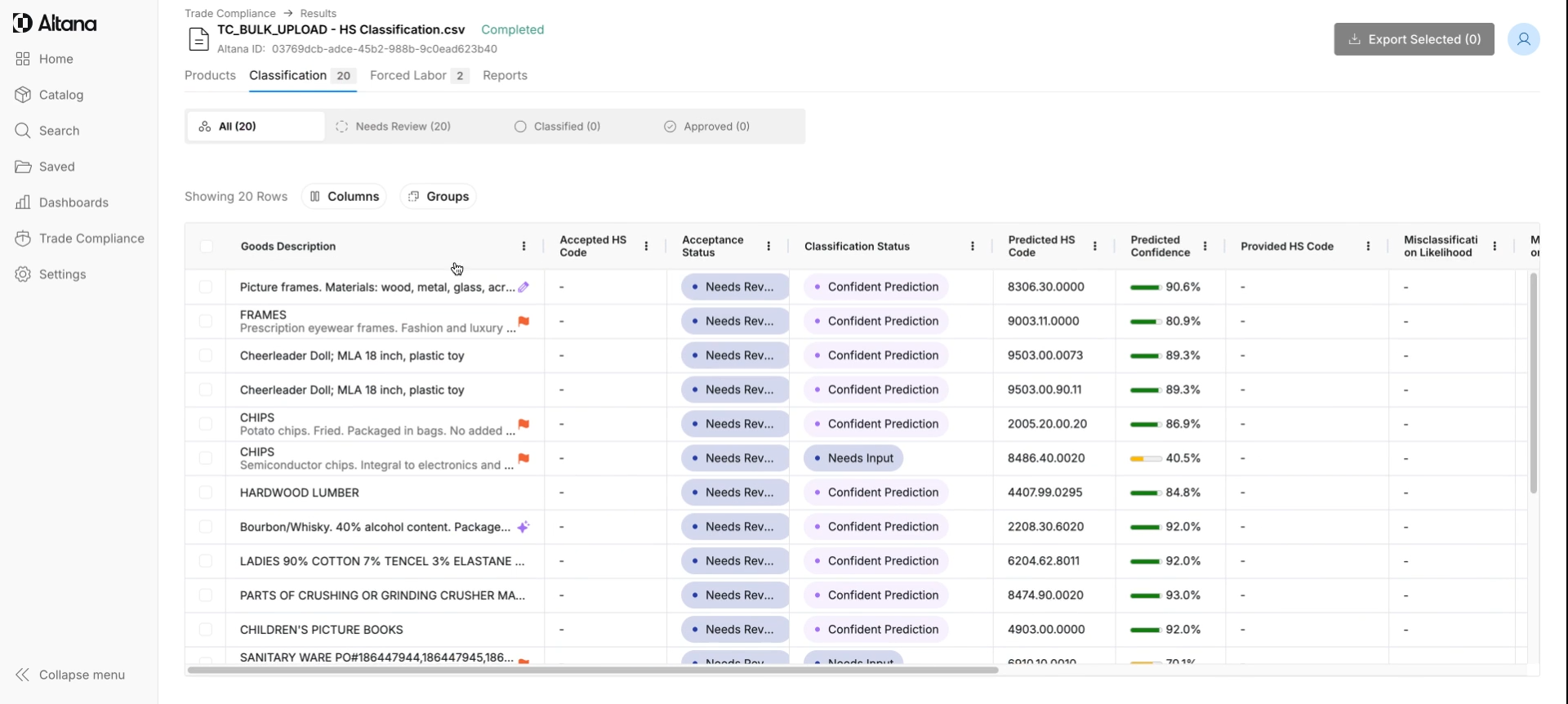Click the horizontal table scrollbar

592,670
